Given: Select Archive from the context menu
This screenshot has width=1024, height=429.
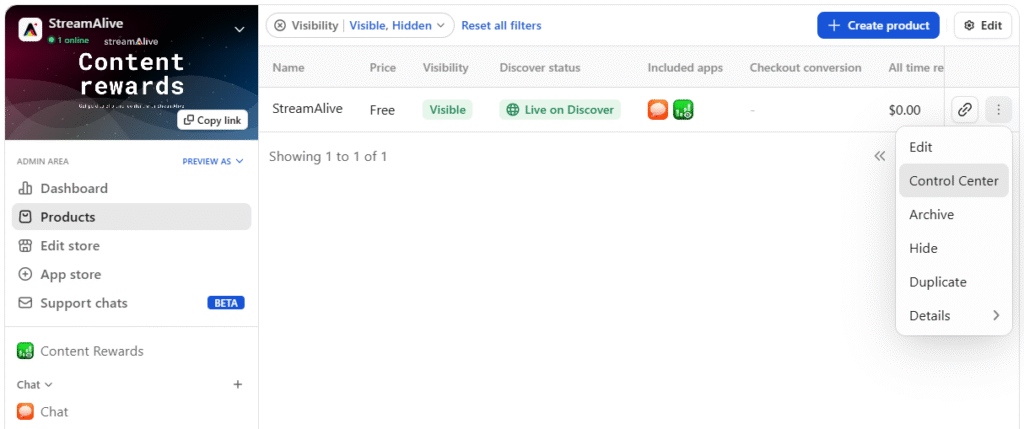Looking at the screenshot, I should click(x=954, y=215).
